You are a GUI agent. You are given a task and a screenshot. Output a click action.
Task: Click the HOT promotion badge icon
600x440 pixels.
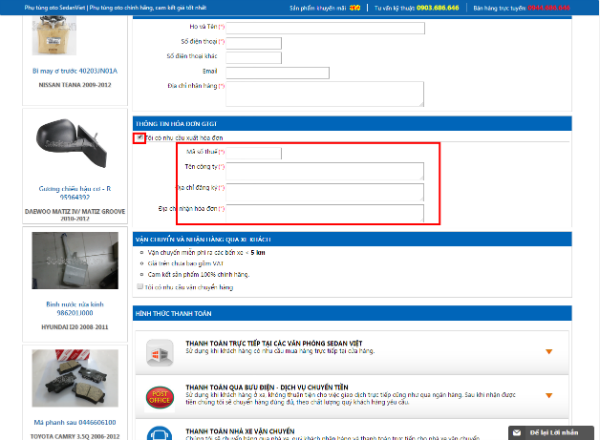click(x=355, y=8)
